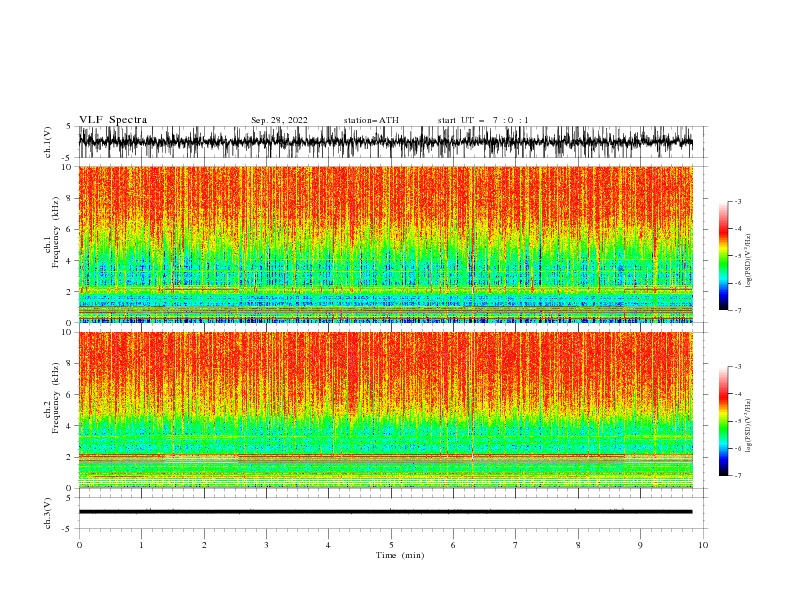Click the 'ch.1(V)' axis label
The image size is (792, 612).
[x=48, y=142]
